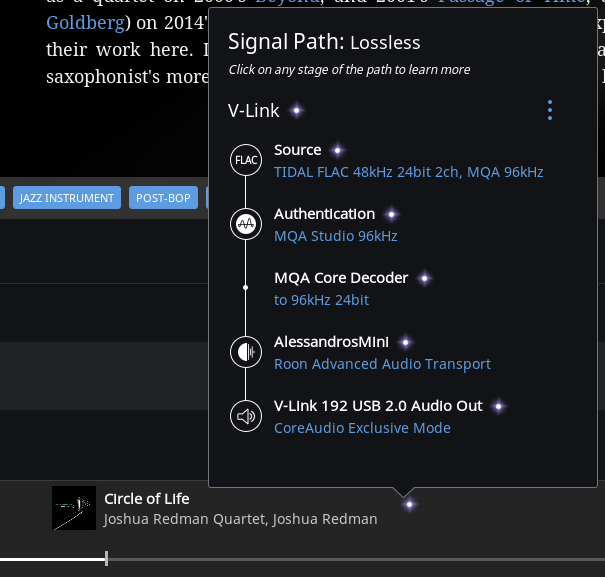605x577 pixels.
Task: Open the three-dot menu beside V-Link
Action: [550, 110]
